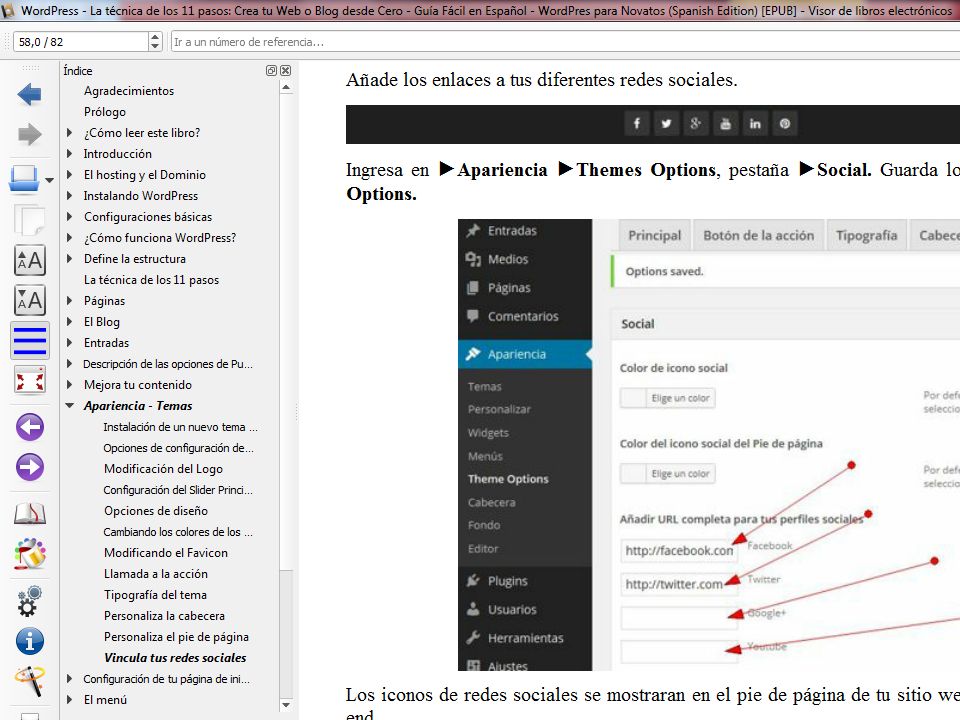Image resolution: width=960 pixels, height=720 pixels.
Task: Click the Increase font size icon
Action: [x=29, y=260]
